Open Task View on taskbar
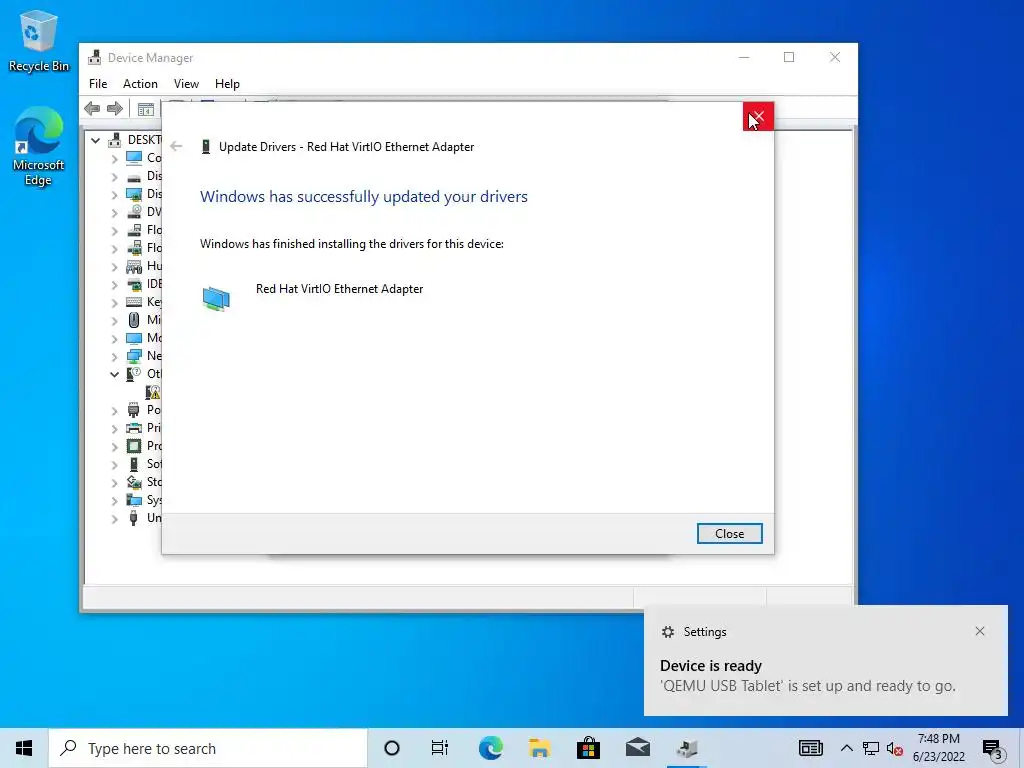 [x=440, y=748]
